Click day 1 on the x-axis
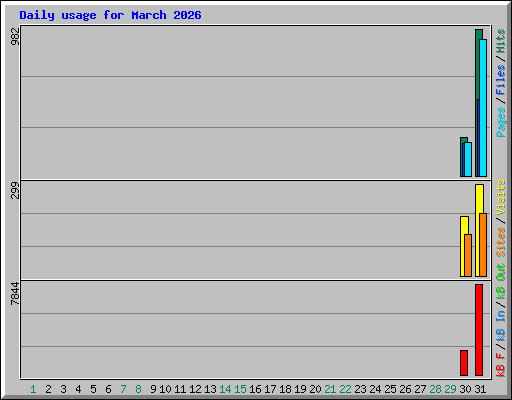The height and width of the screenshot is (400, 512). pos(33,389)
